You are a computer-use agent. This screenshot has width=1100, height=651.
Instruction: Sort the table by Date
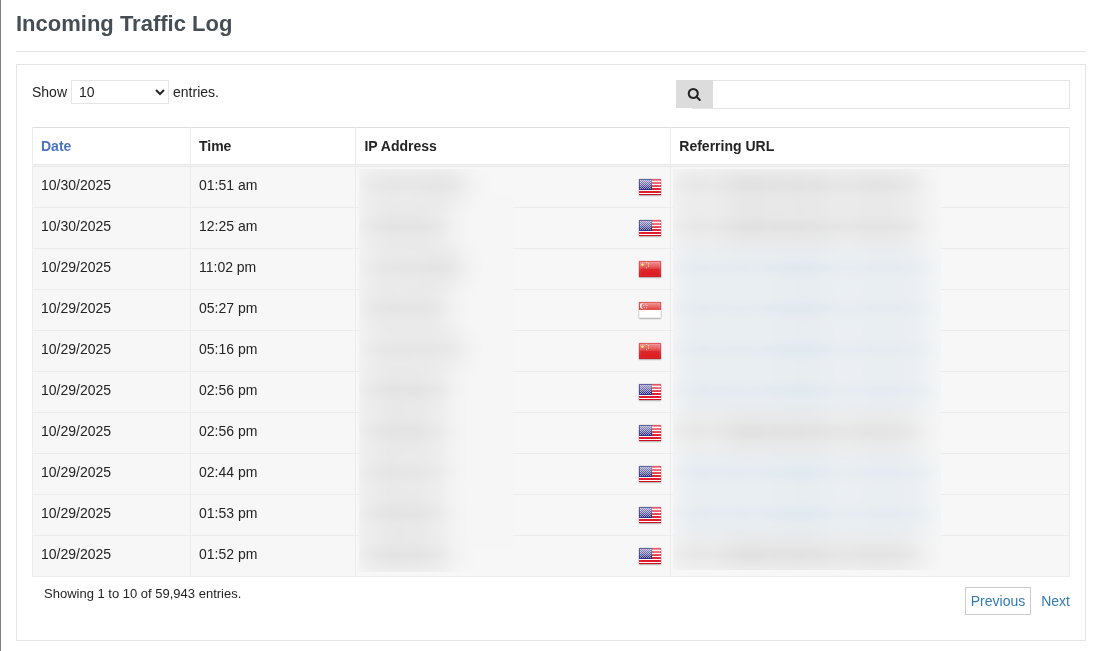[x=56, y=146]
